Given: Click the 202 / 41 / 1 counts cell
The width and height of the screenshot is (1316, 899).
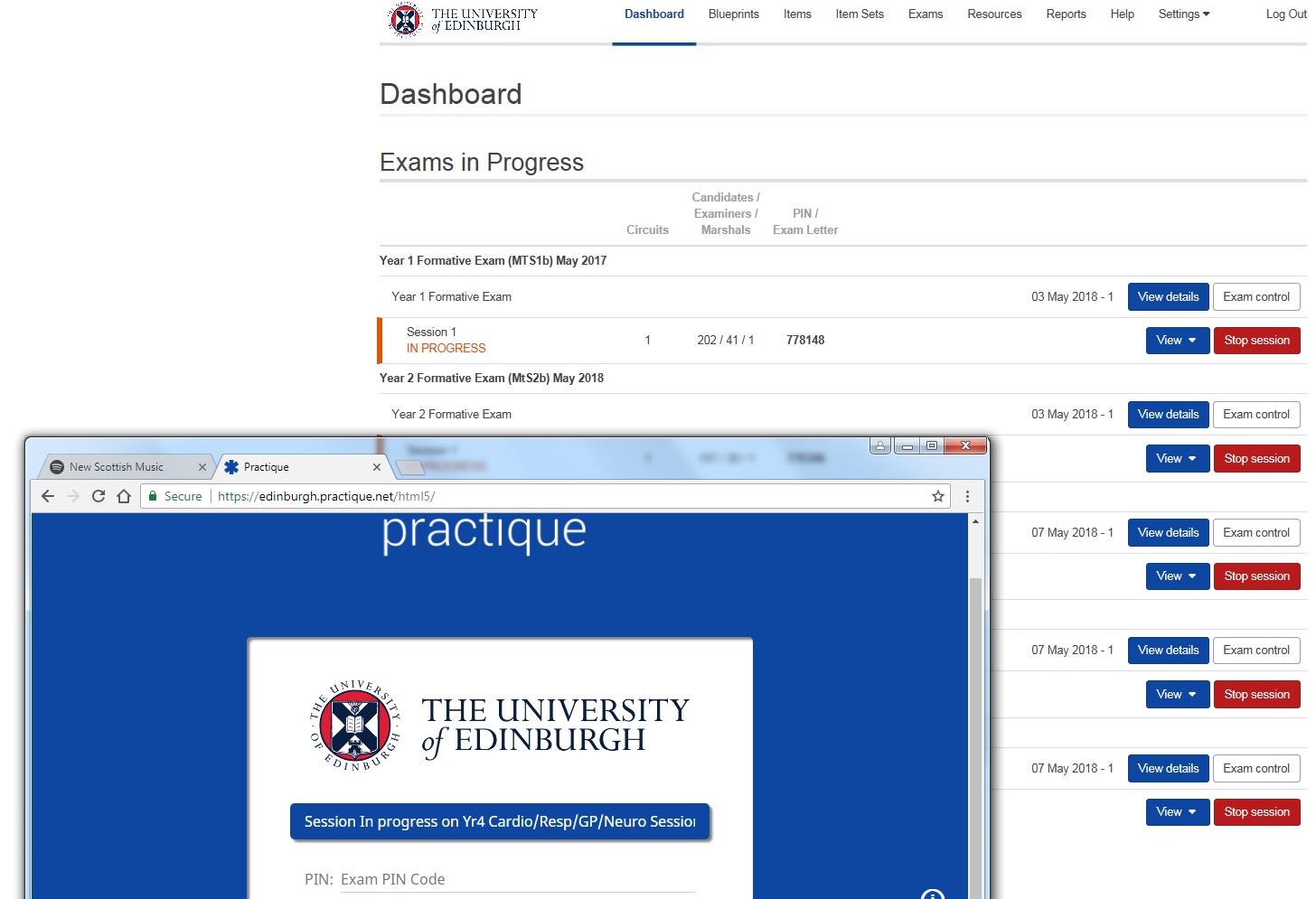Looking at the screenshot, I should (x=726, y=341).
